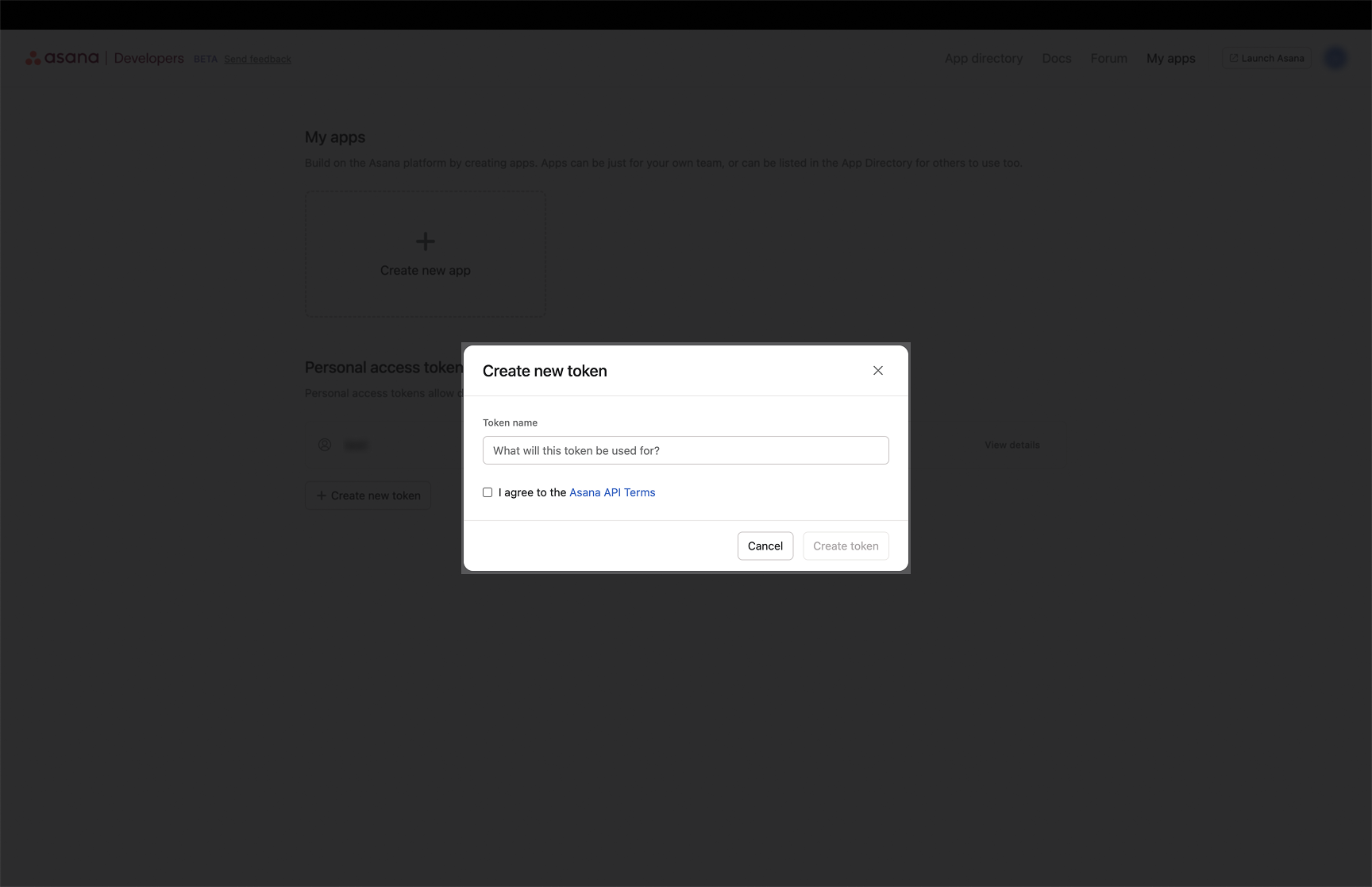Viewport: 1372px width, 887px height.
Task: Click the plus icon to create new app
Action: [425, 241]
